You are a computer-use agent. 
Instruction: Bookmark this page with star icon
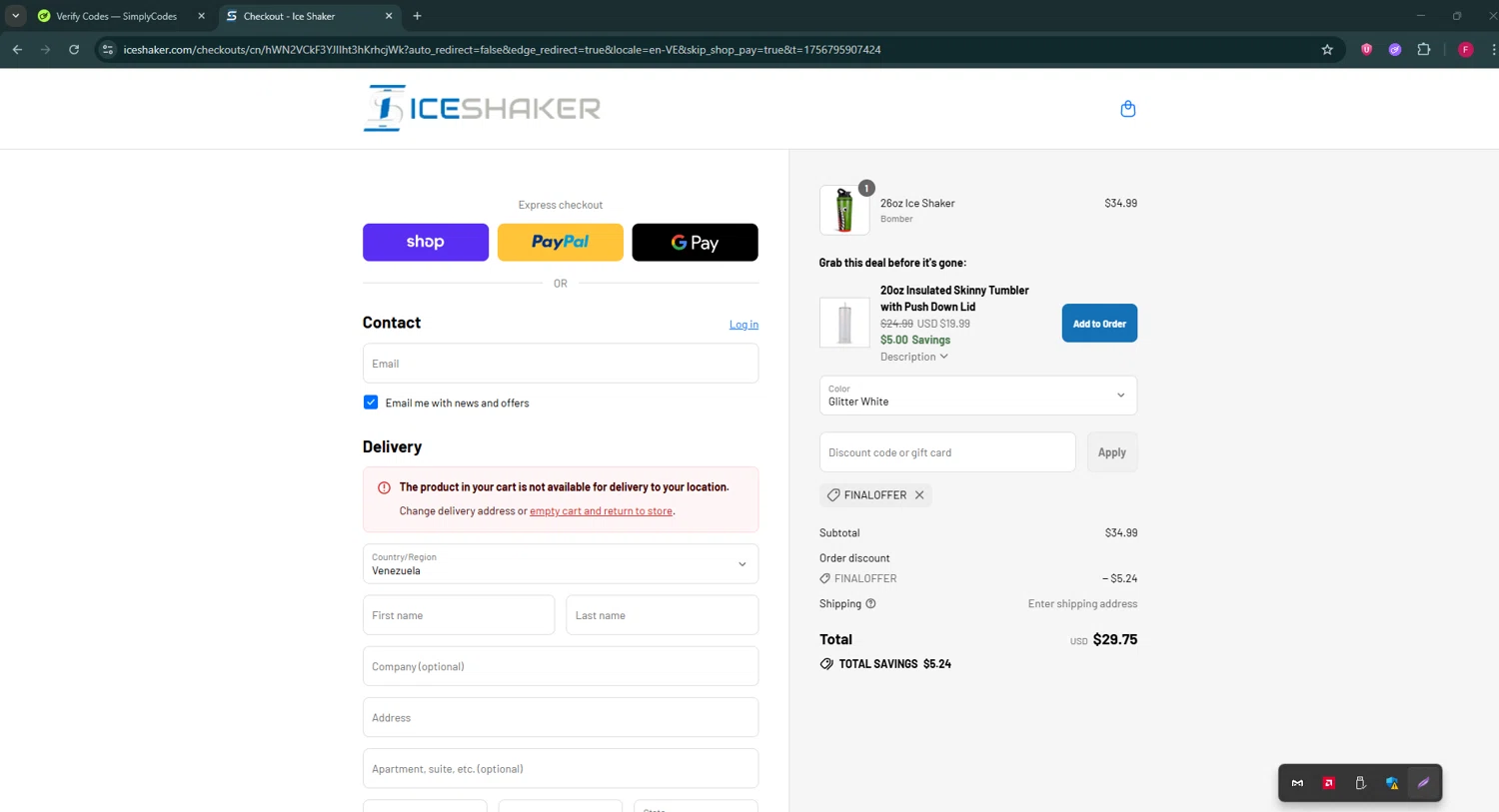1327,50
